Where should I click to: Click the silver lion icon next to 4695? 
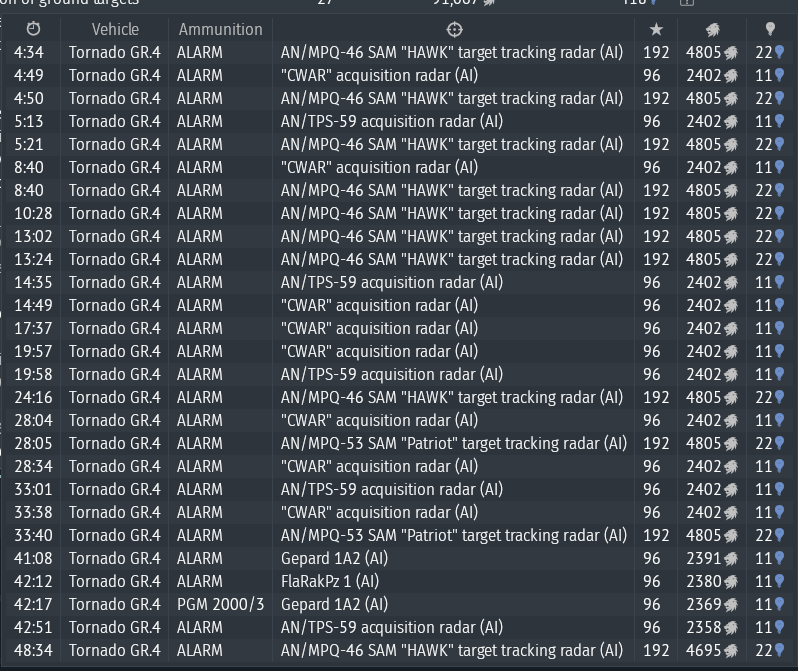click(731, 651)
